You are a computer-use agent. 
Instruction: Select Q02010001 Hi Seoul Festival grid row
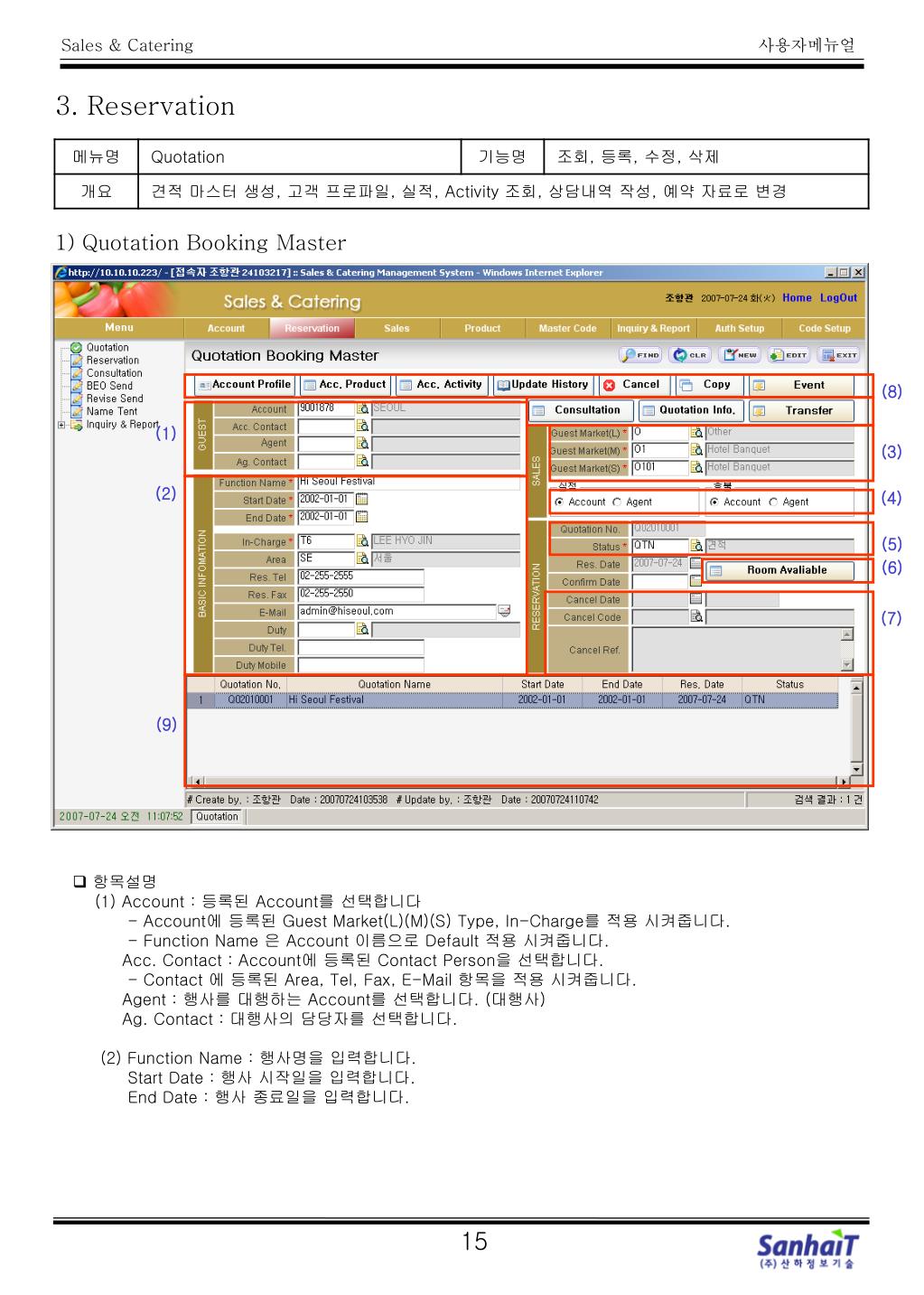point(512,699)
